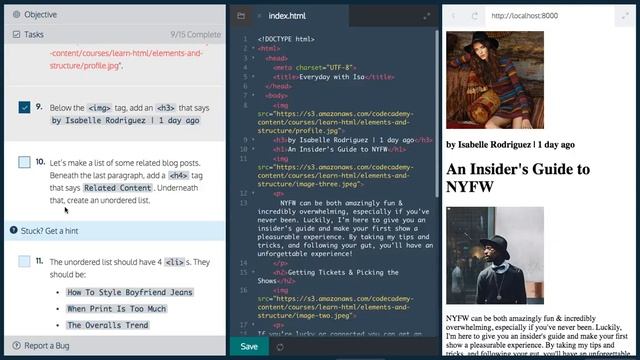
Task: Go back in the preview browser
Action: tap(453, 16)
